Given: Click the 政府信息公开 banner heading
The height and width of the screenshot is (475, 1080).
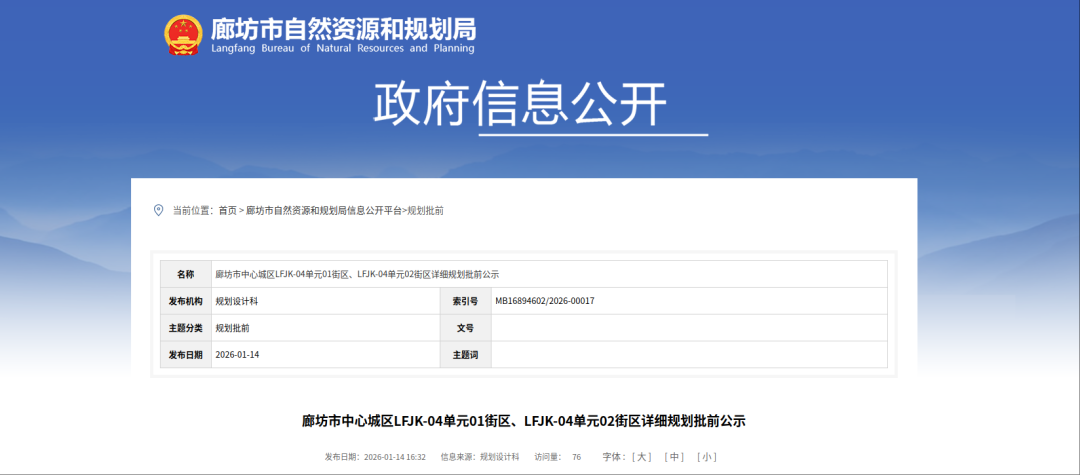Looking at the screenshot, I should (520, 103).
